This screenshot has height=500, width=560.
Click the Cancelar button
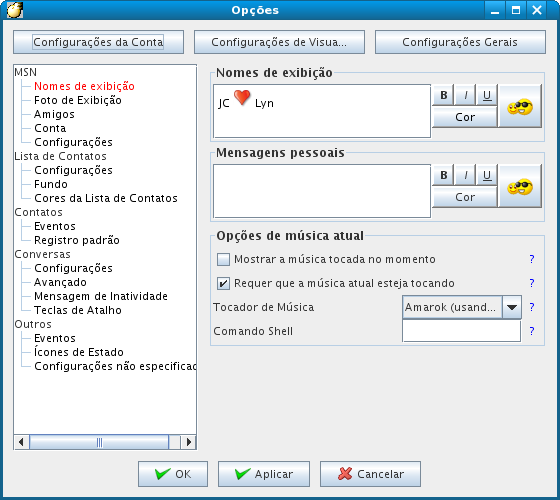coord(370,474)
